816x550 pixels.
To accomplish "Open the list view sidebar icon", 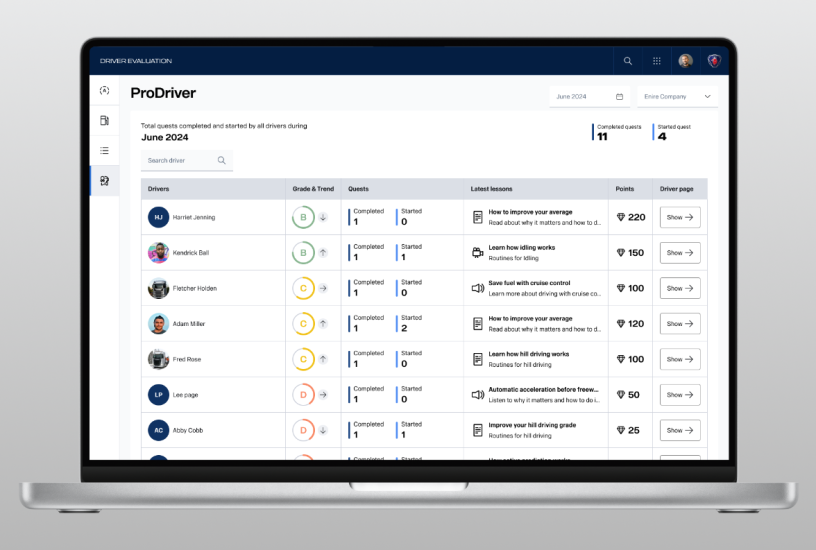I will pyautogui.click(x=104, y=150).
